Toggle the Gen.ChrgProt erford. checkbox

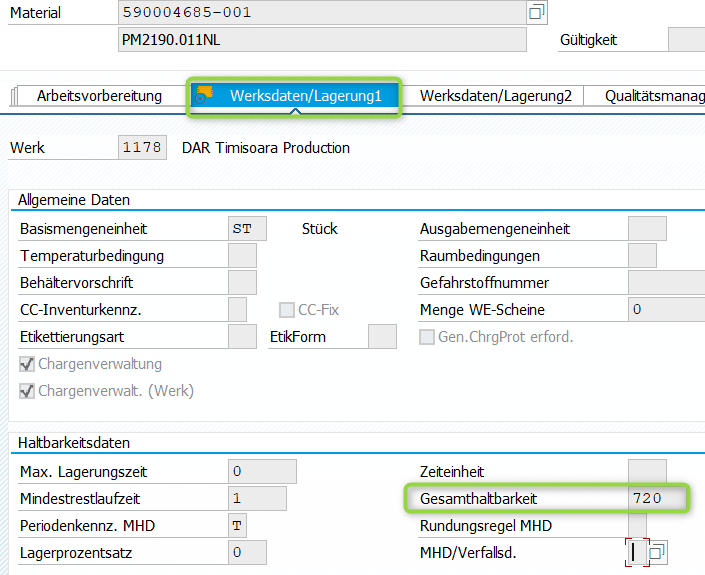coord(427,337)
